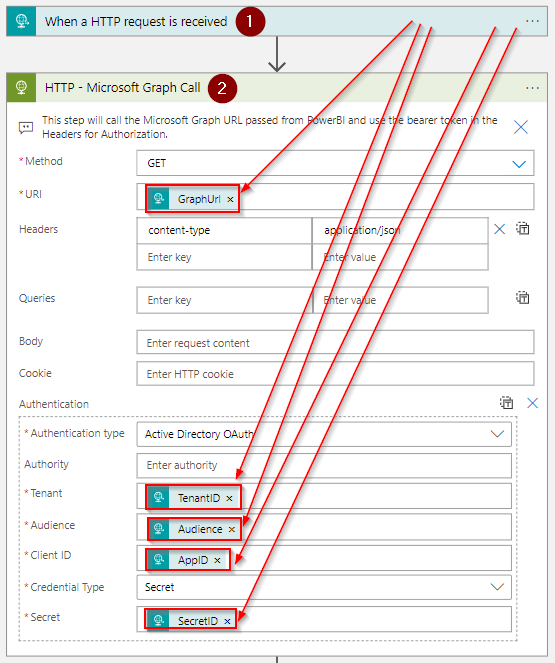Screen dimensions: 555x663
Task: Click the empty header key field
Action: pos(224,257)
